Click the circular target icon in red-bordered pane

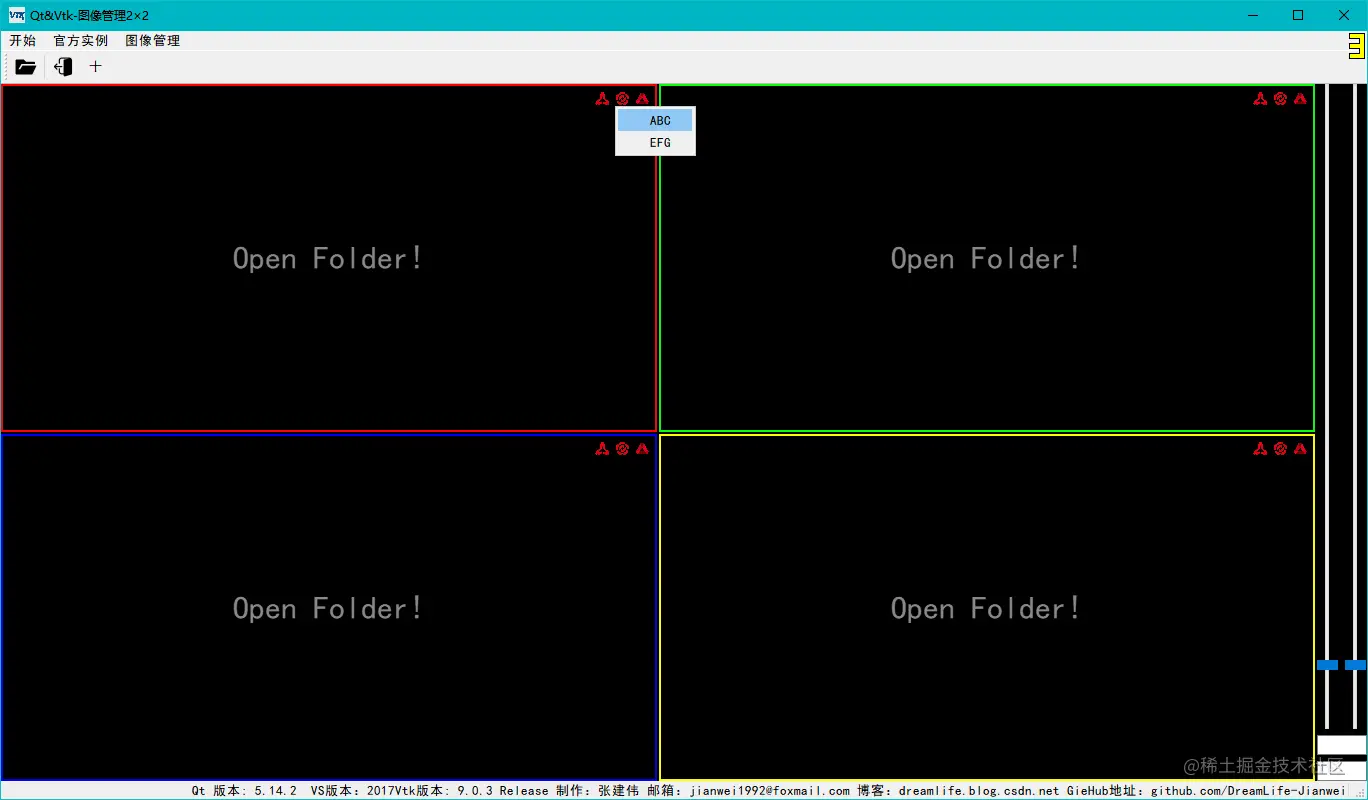coord(622,98)
